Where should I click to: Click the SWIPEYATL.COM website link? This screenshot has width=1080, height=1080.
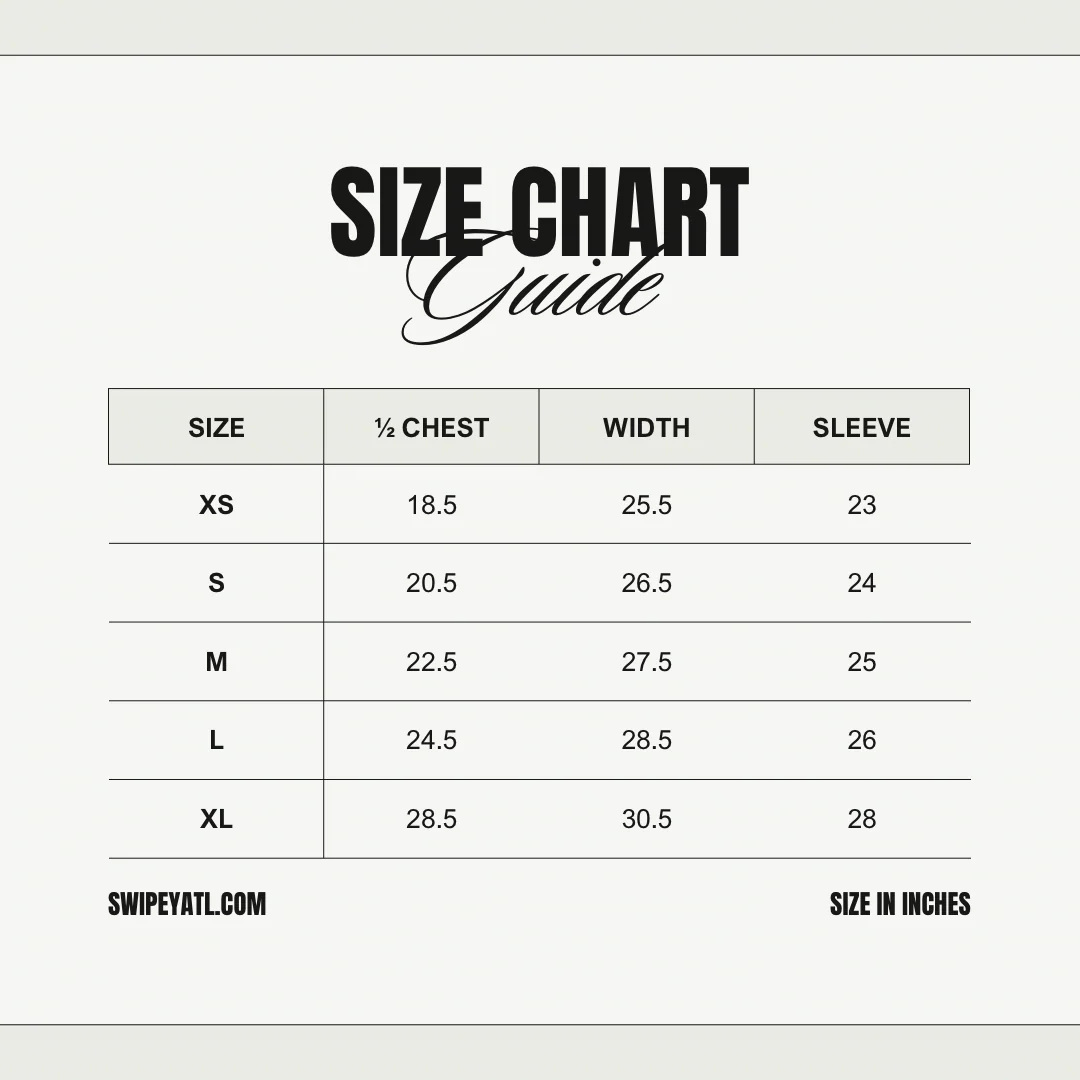pyautogui.click(x=187, y=905)
